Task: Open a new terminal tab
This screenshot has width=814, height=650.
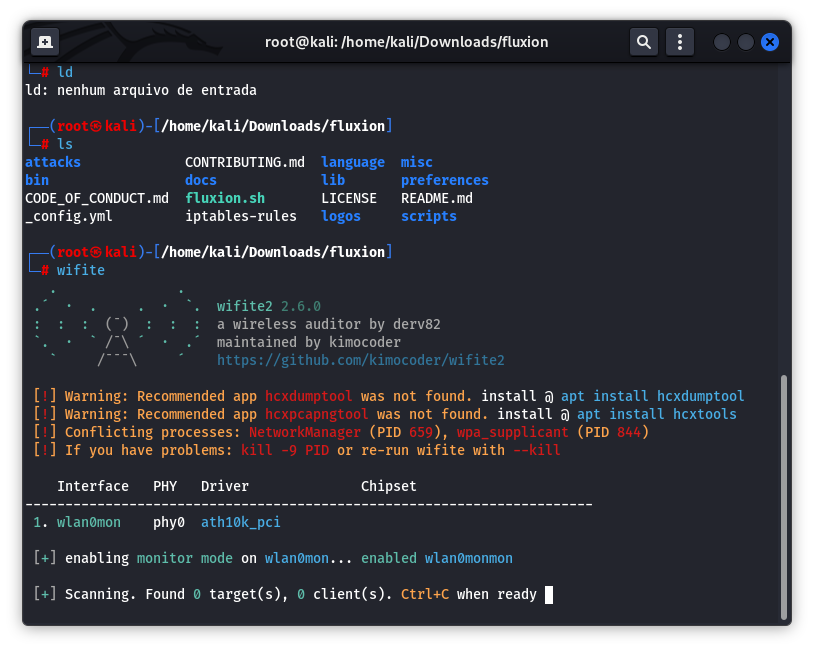Action: tap(45, 42)
